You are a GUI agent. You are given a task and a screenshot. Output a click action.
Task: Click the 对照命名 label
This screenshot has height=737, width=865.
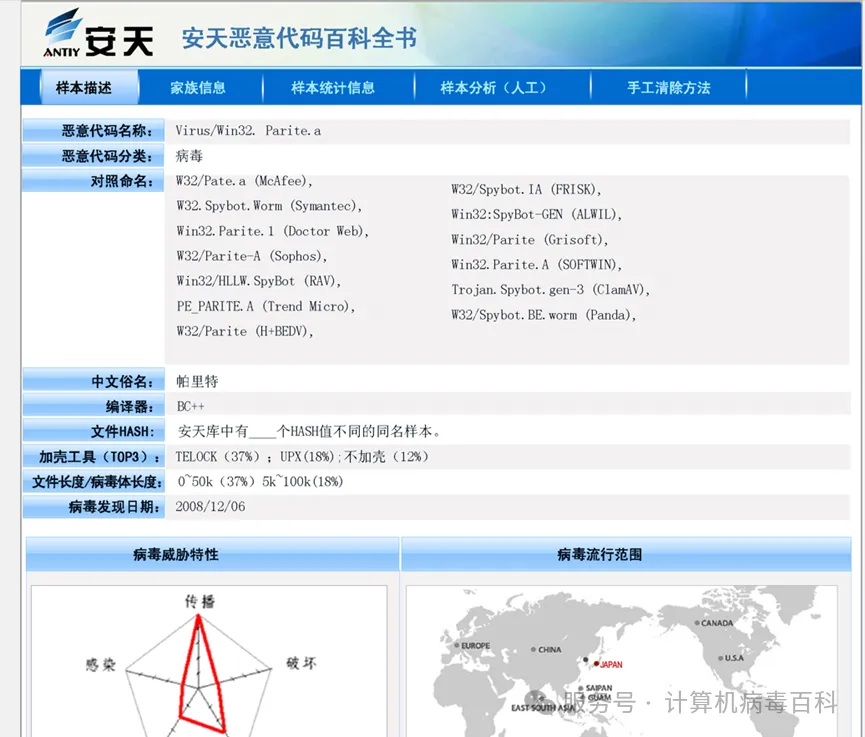(93, 181)
